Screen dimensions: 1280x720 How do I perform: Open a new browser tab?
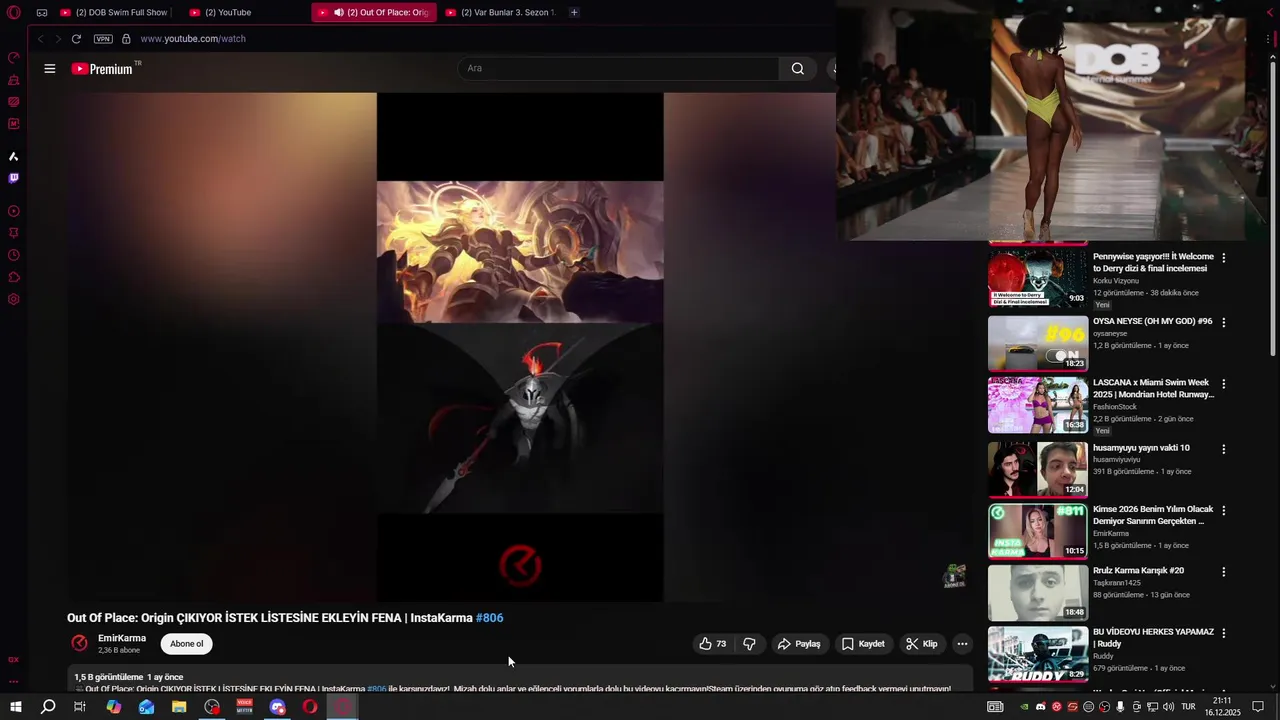(574, 12)
